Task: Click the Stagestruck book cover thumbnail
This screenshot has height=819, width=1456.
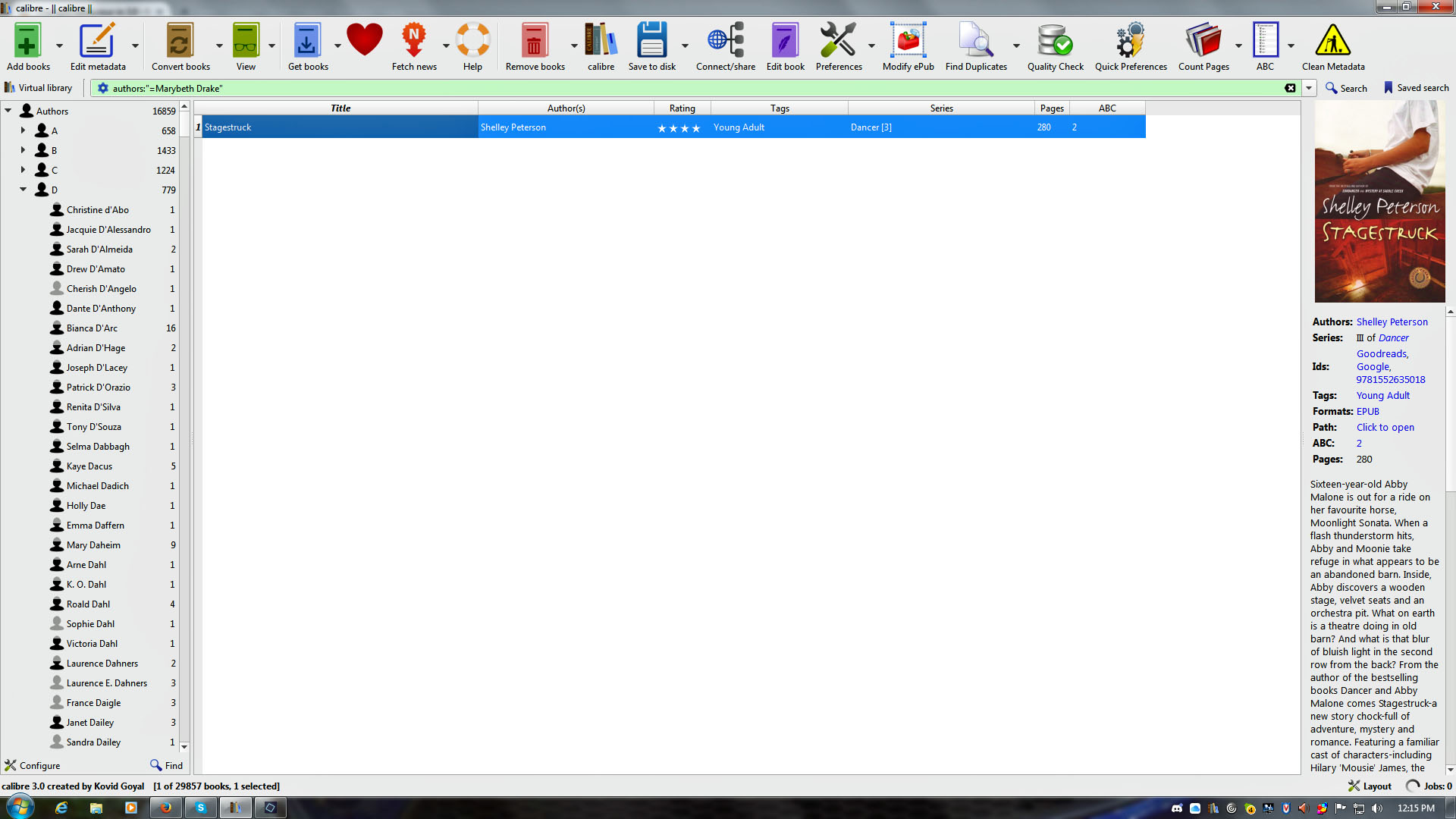Action: (x=1379, y=202)
